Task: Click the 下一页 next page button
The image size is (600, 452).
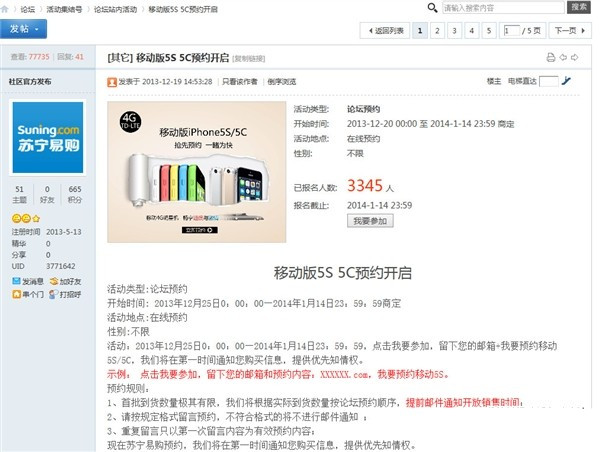Action: pyautogui.click(x=570, y=31)
